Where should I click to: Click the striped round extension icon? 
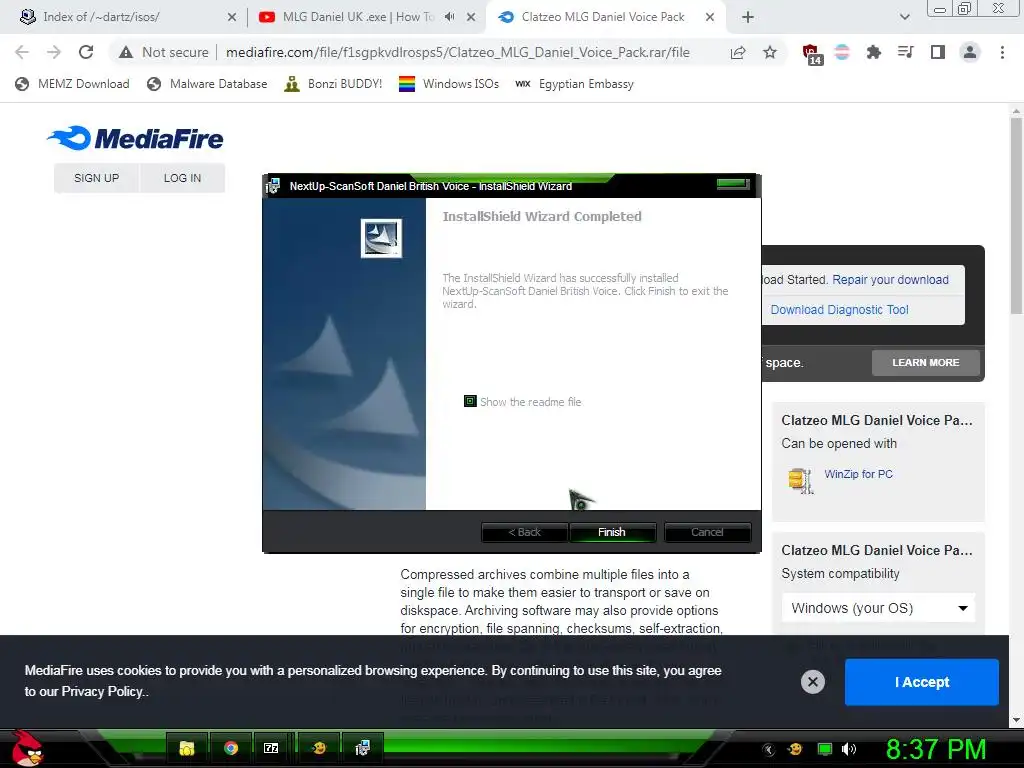(x=842, y=52)
